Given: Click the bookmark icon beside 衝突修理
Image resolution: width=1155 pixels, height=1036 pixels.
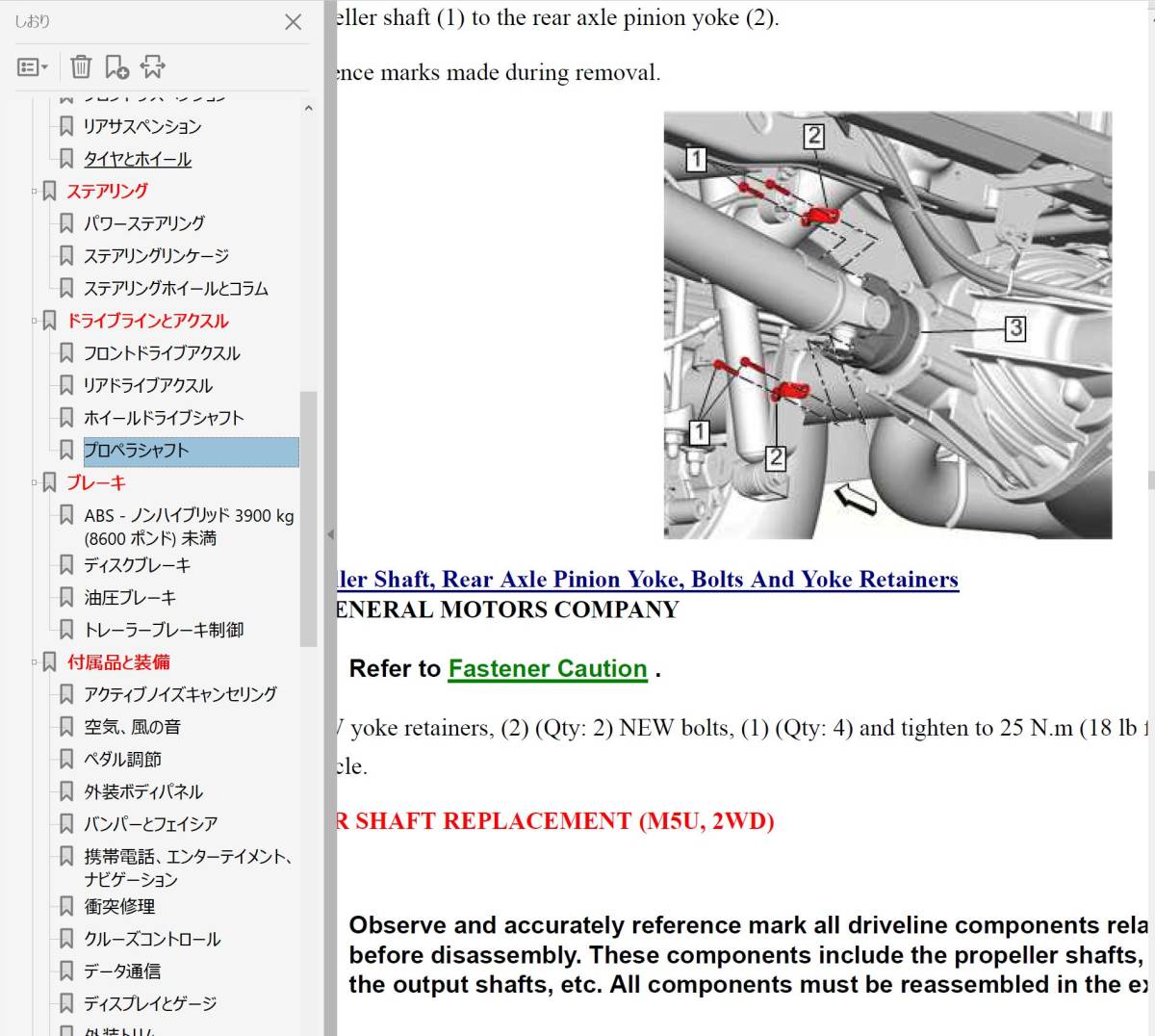Looking at the screenshot, I should coord(66,906).
